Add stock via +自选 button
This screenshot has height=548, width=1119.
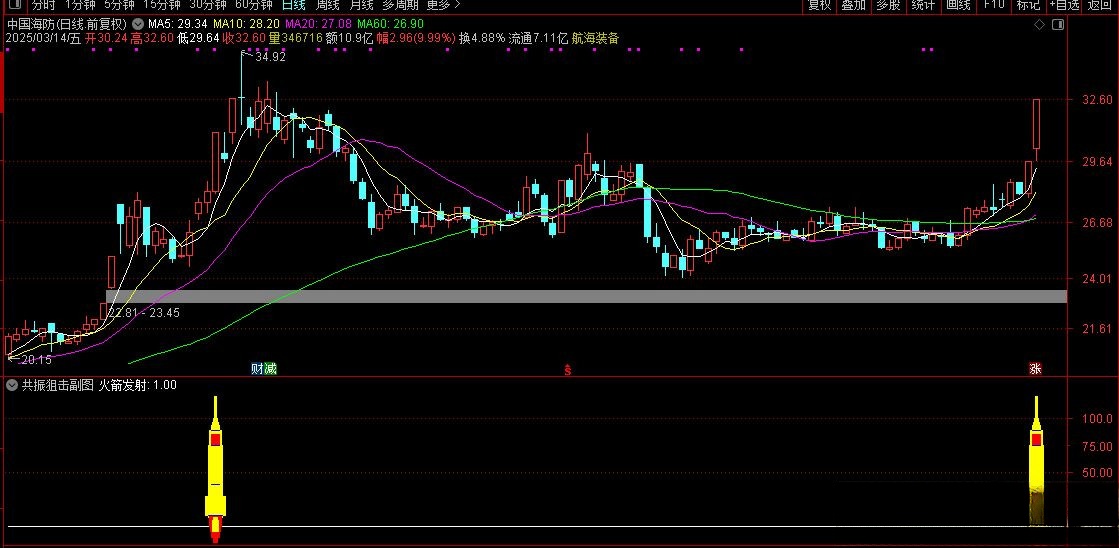[1063, 5]
